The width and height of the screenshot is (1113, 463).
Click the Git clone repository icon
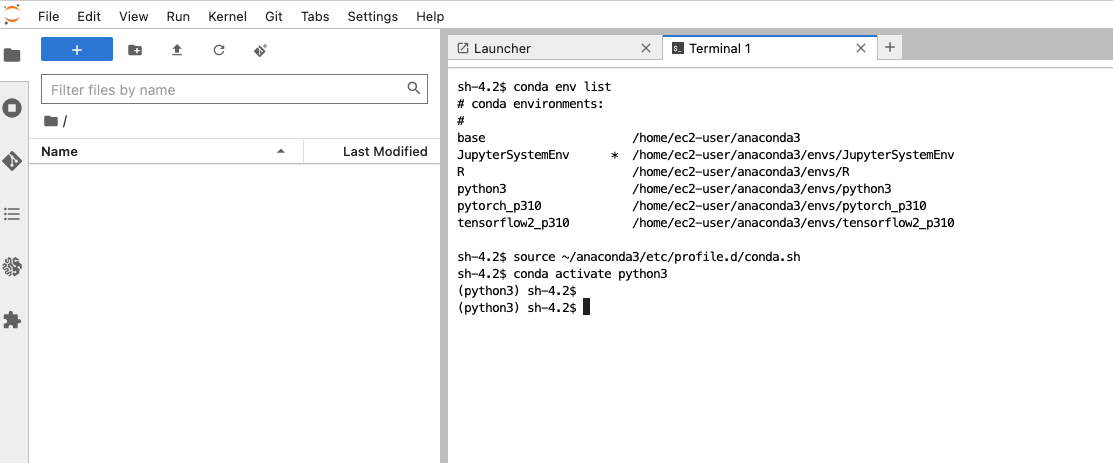tap(261, 50)
